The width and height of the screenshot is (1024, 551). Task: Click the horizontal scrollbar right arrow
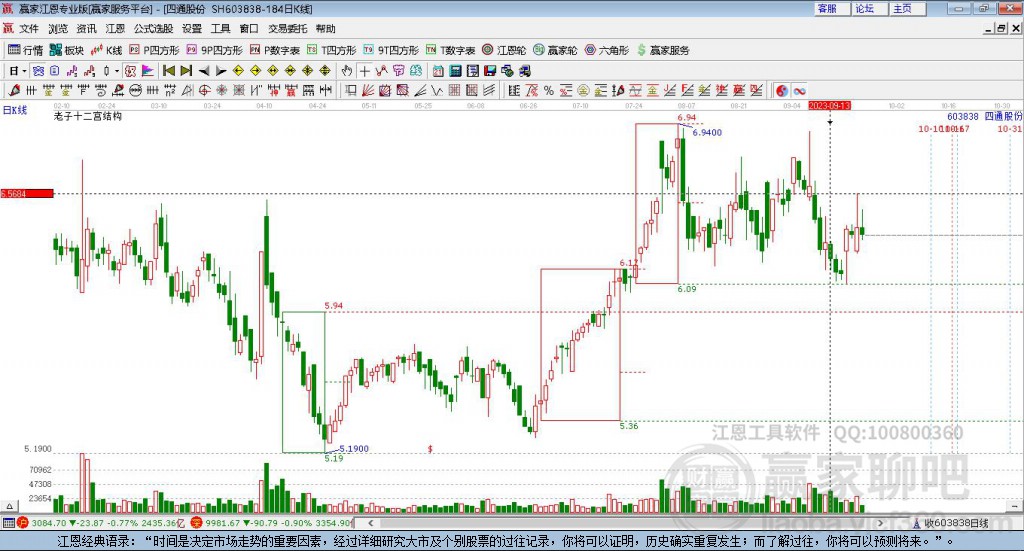tap(880, 523)
